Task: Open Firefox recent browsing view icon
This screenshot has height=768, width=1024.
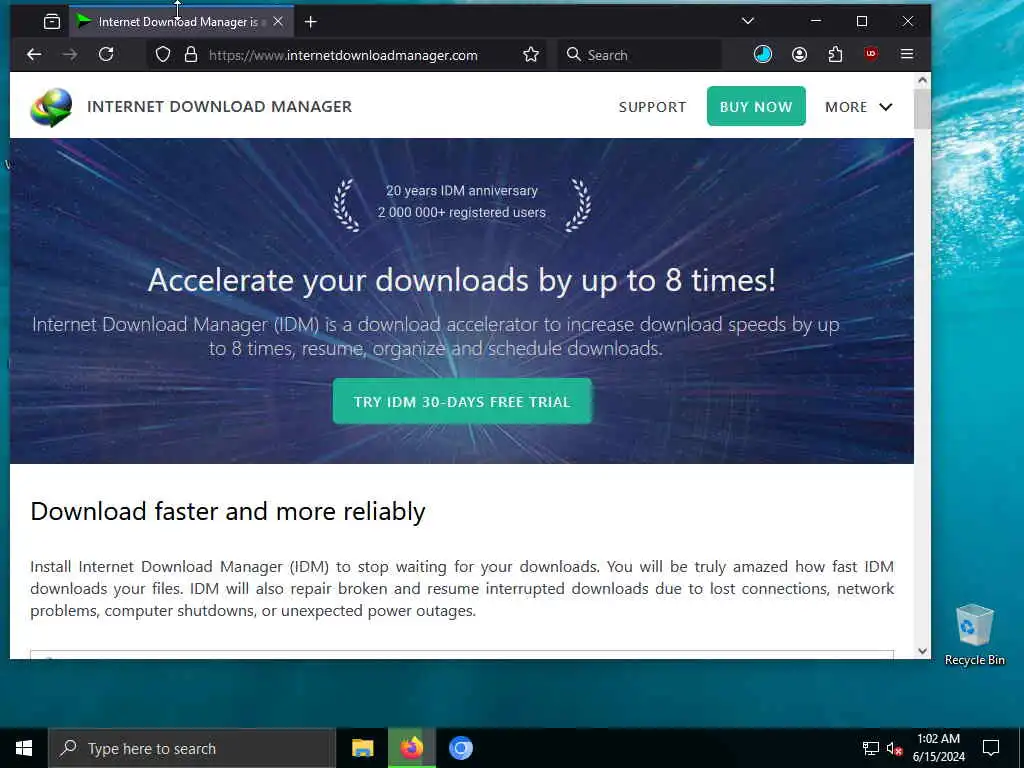Action: (52, 22)
